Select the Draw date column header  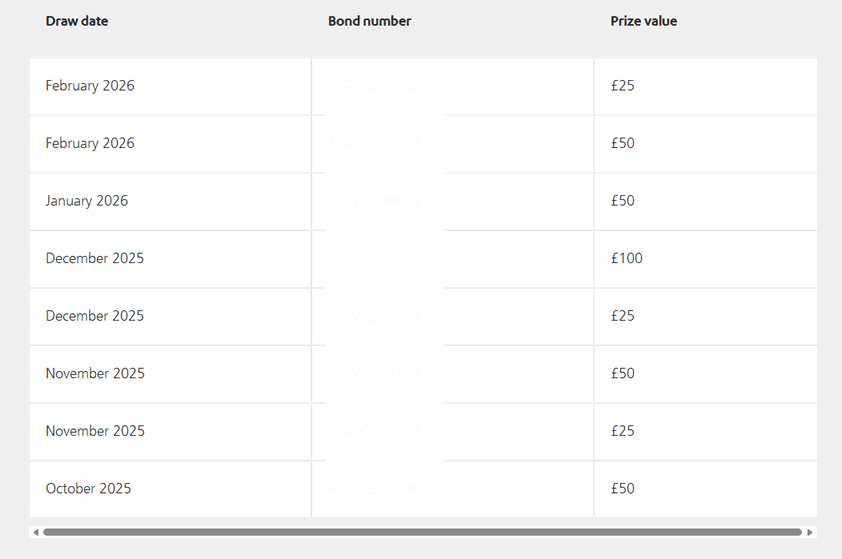(77, 21)
